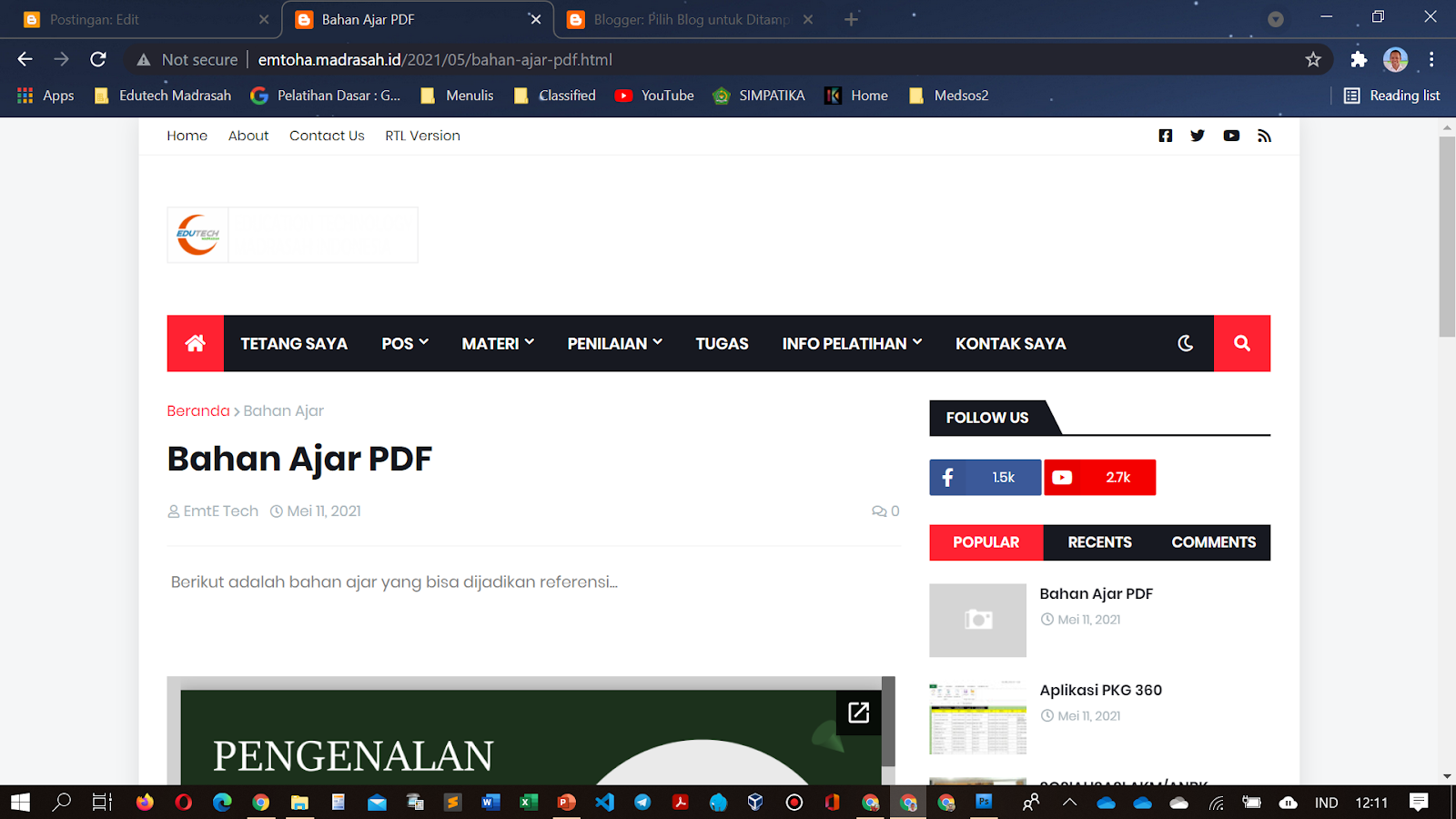Expand the INFO PELATIHAN dropdown menu
Screen dimensions: 1456x819
(x=853, y=343)
